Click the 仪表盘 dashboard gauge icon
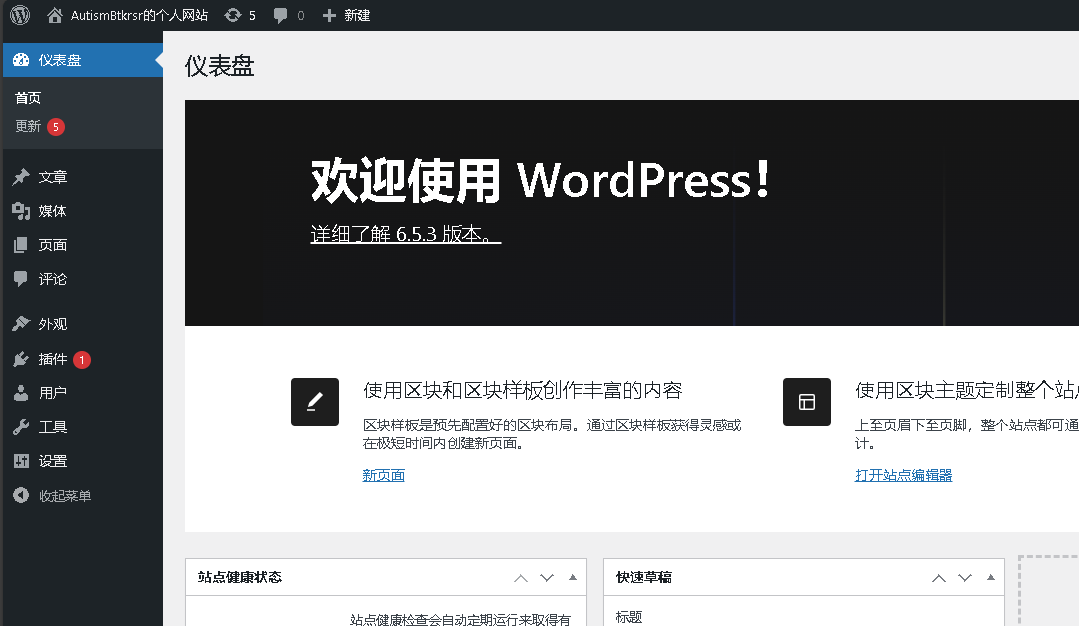This screenshot has width=1079, height=626. 21,60
